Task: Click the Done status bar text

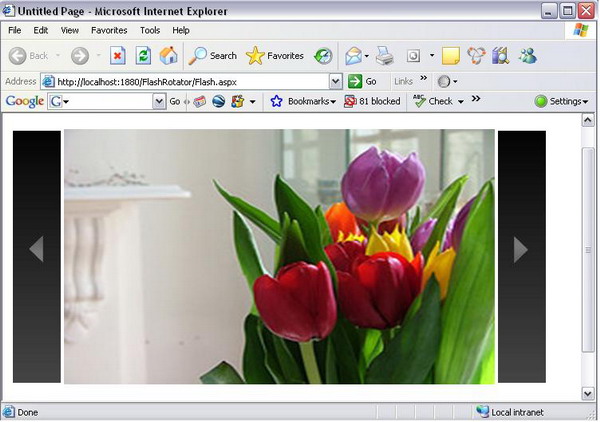Action: pos(28,412)
